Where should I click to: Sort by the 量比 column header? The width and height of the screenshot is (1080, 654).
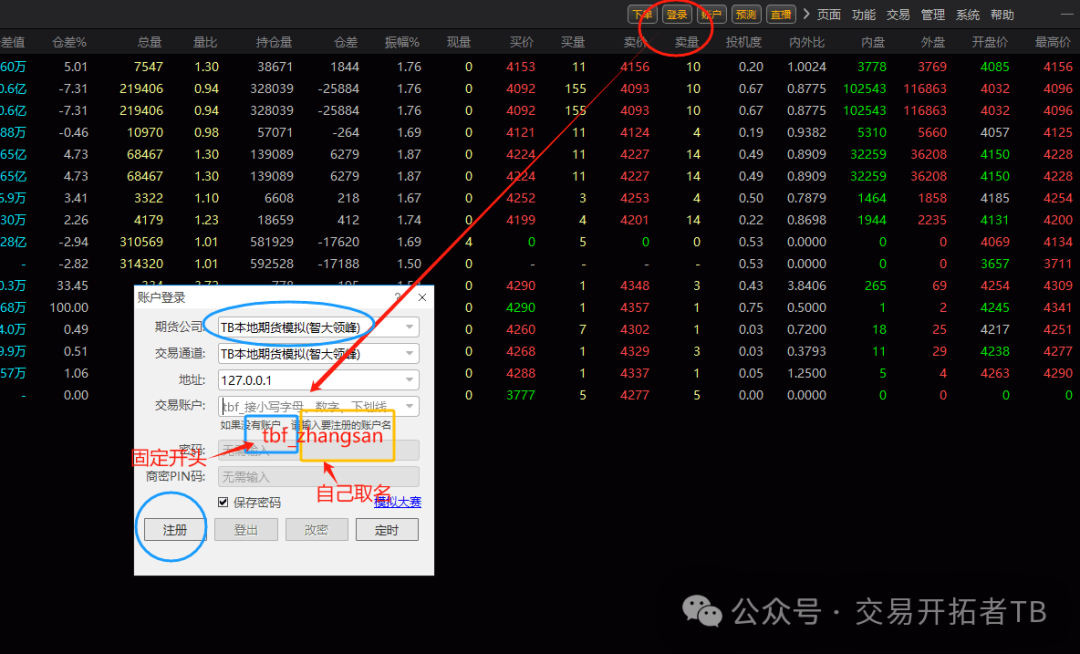(x=205, y=42)
